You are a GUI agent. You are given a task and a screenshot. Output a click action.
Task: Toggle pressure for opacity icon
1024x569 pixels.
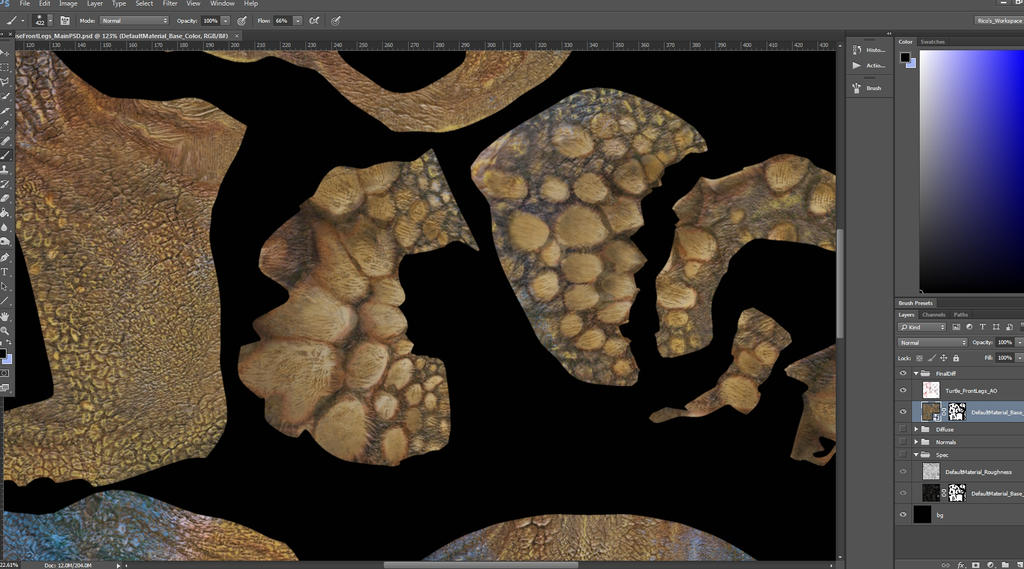(x=242, y=20)
